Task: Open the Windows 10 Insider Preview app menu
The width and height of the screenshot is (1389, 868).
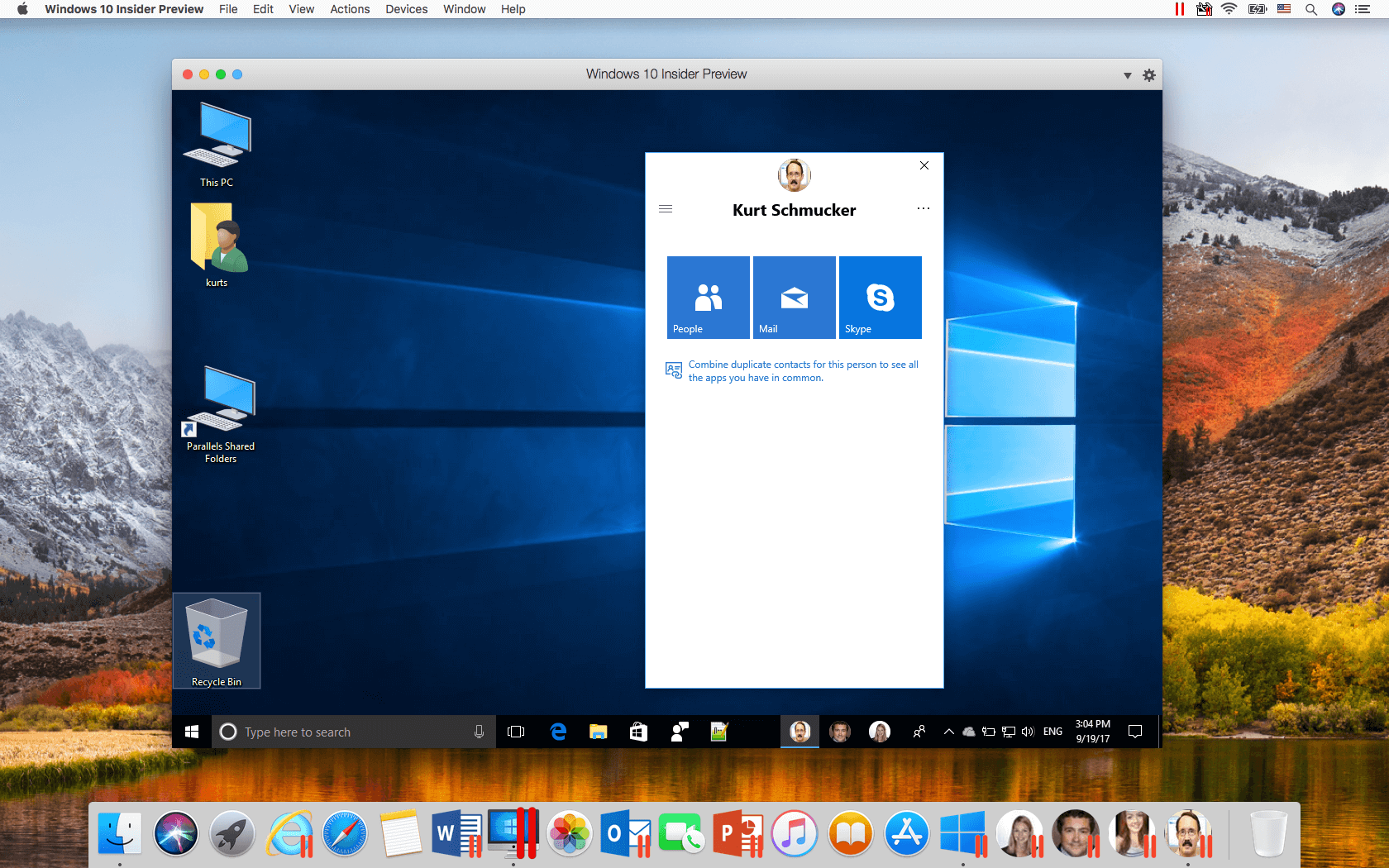Action: pos(124,9)
